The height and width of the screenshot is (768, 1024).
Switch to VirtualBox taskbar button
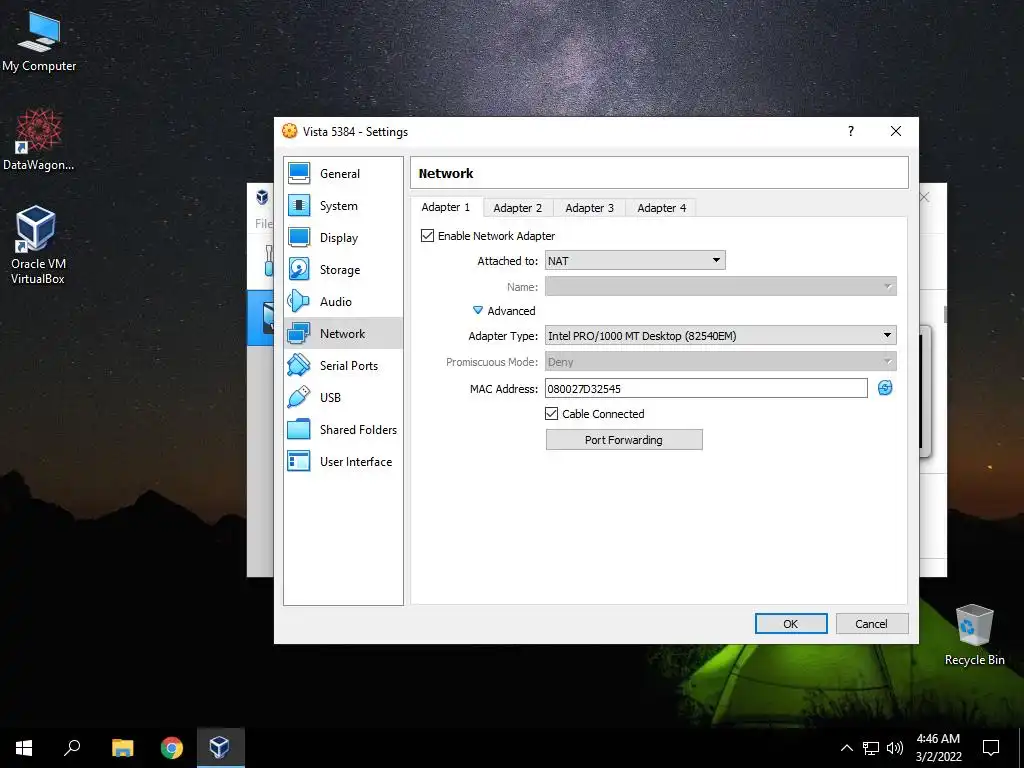[221, 748]
